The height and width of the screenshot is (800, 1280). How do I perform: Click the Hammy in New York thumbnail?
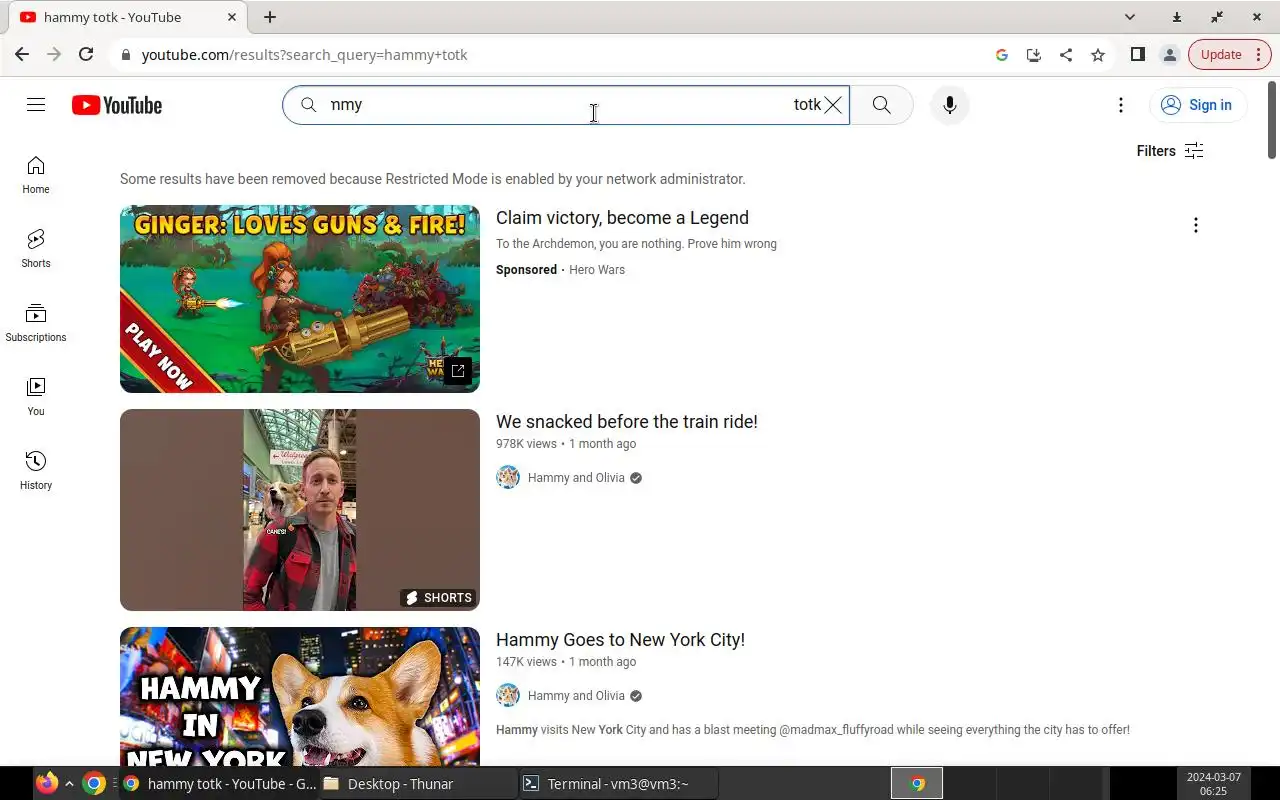(300, 697)
